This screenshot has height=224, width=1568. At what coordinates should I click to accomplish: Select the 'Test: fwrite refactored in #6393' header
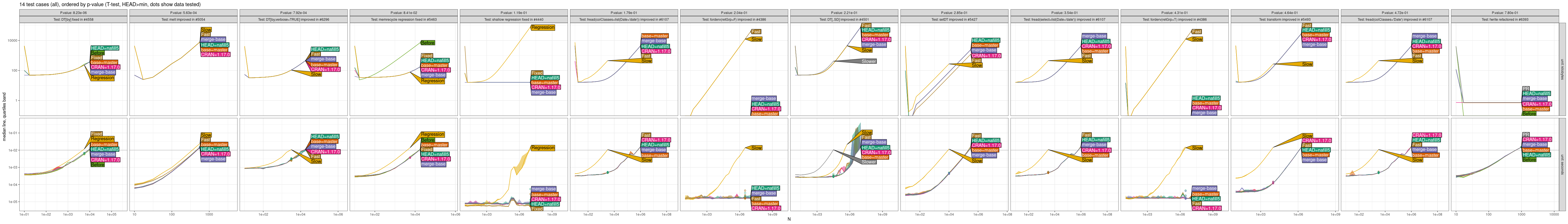pyautogui.click(x=1505, y=20)
